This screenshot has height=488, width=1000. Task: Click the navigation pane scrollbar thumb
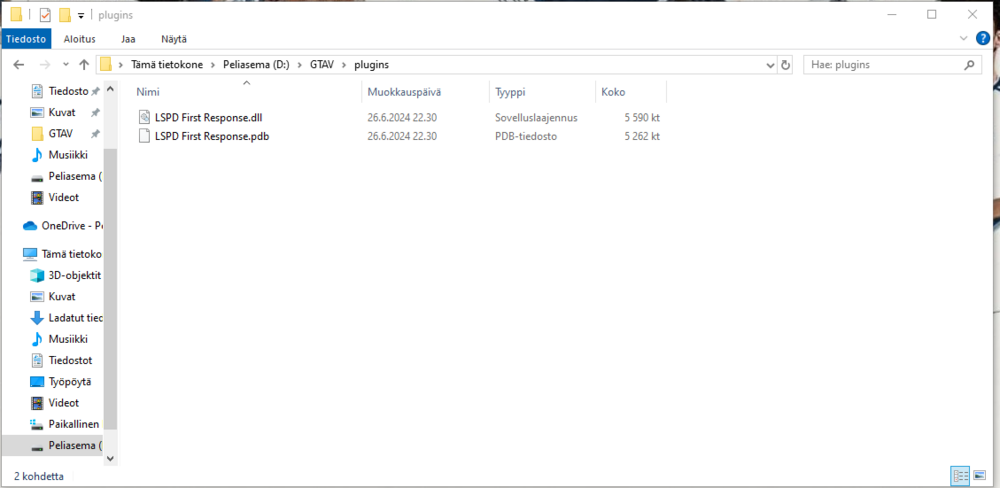point(110,288)
